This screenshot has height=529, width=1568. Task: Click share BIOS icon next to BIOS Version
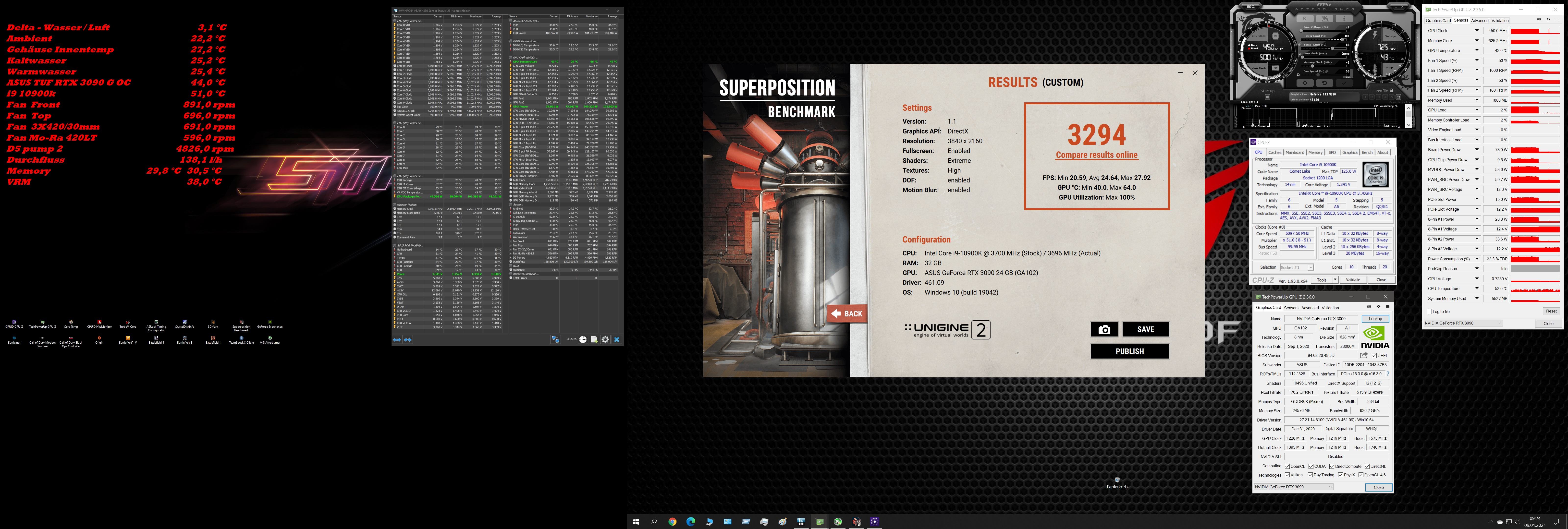pyautogui.click(x=1364, y=356)
